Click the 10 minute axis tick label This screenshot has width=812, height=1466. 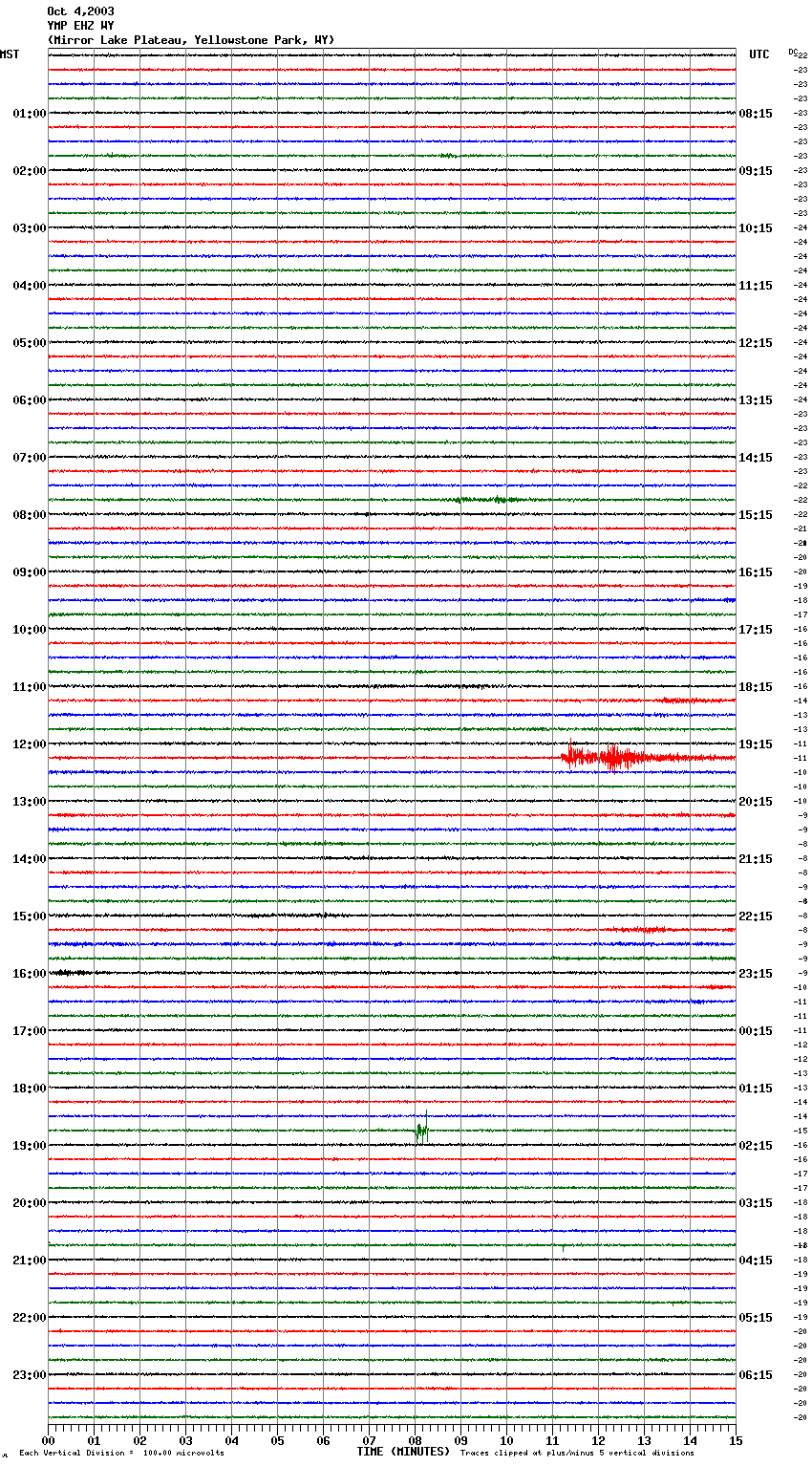click(507, 1441)
